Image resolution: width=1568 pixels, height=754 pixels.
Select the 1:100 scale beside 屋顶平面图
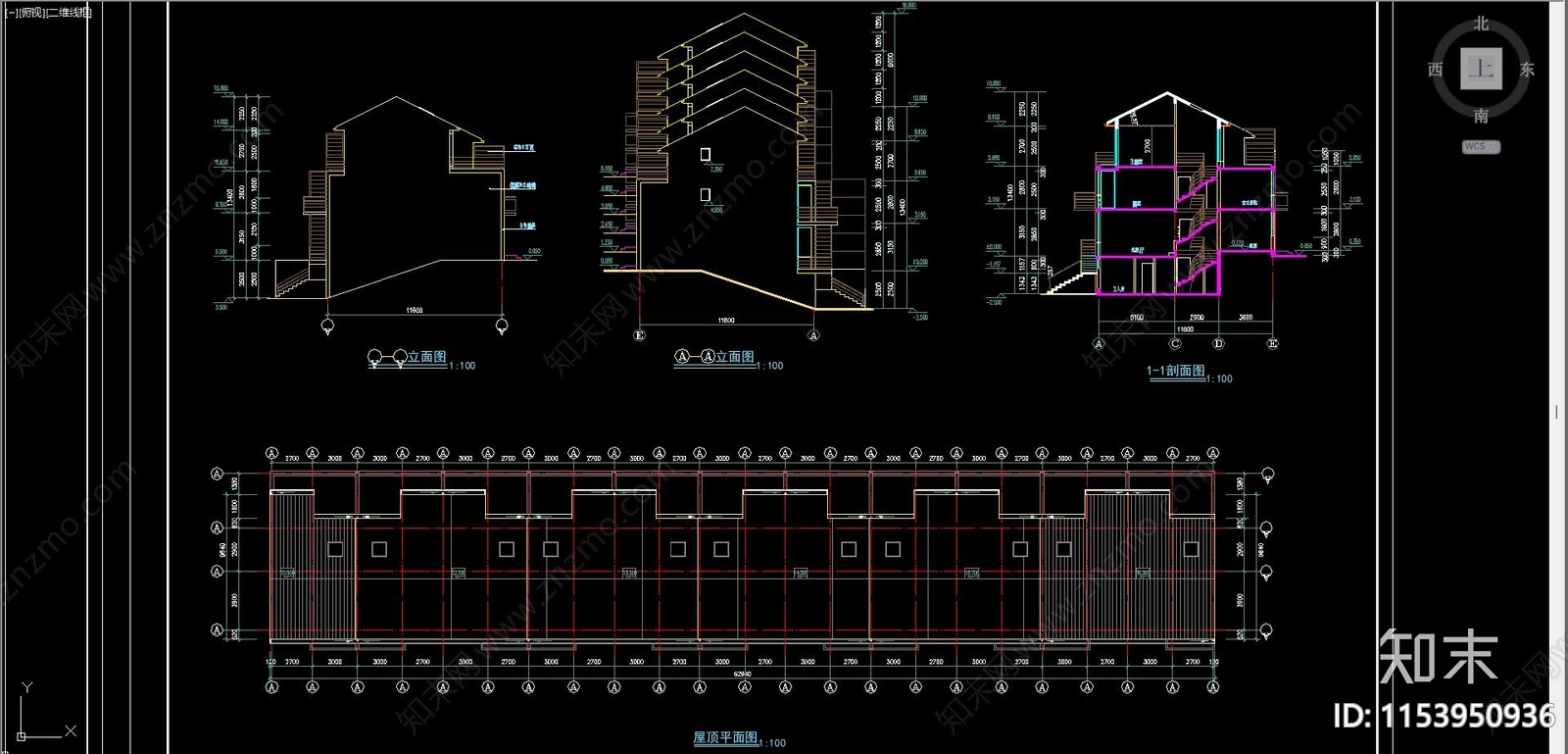pyautogui.click(x=773, y=743)
